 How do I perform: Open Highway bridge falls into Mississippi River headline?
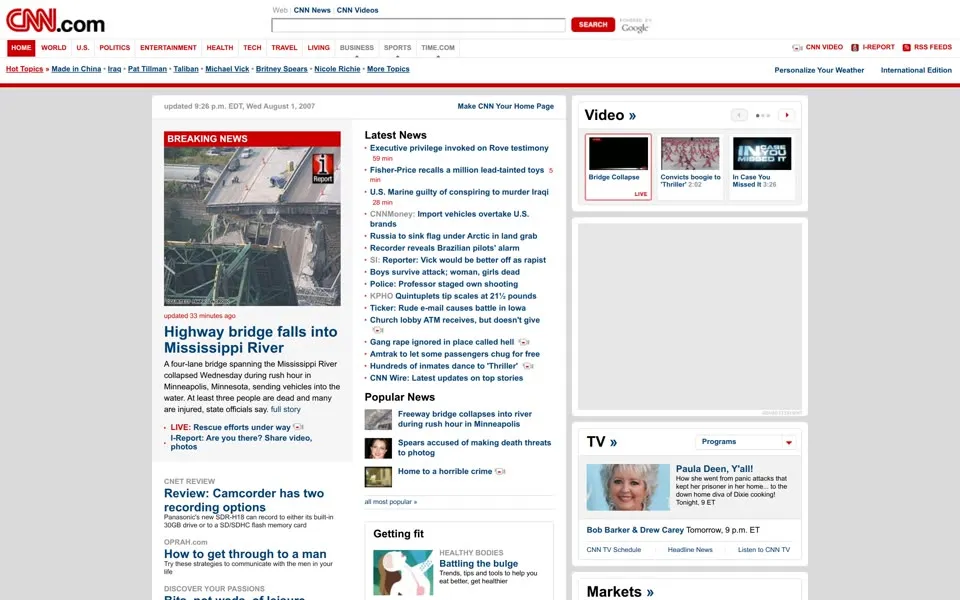(x=250, y=340)
